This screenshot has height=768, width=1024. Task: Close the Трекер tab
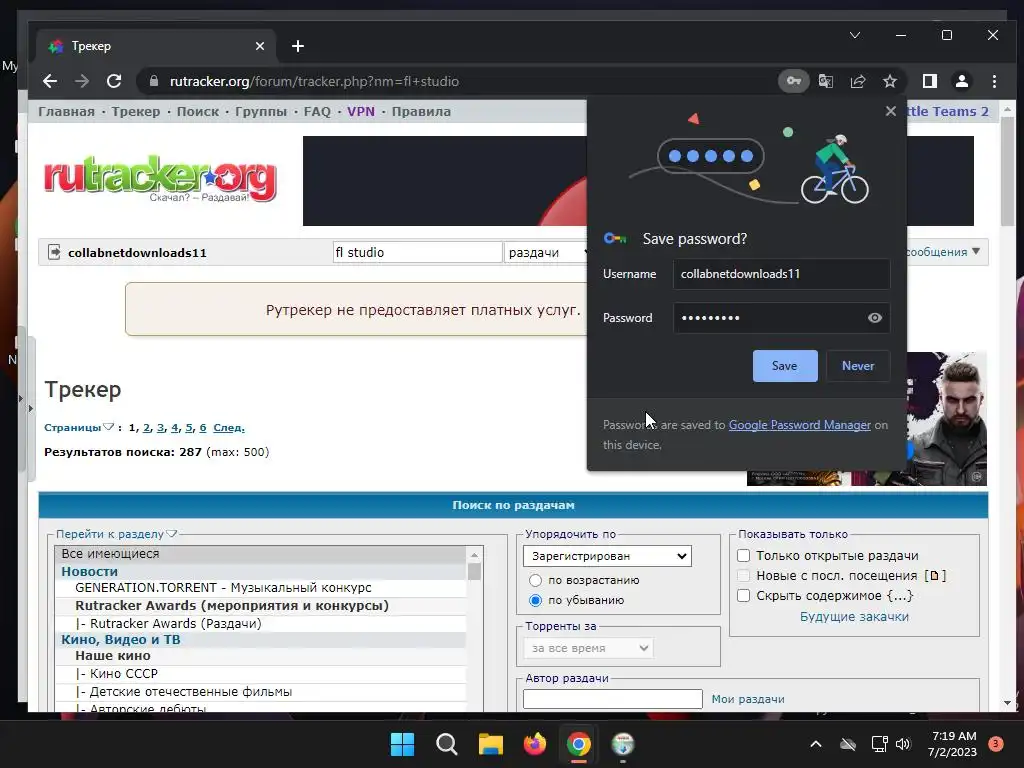click(x=260, y=46)
